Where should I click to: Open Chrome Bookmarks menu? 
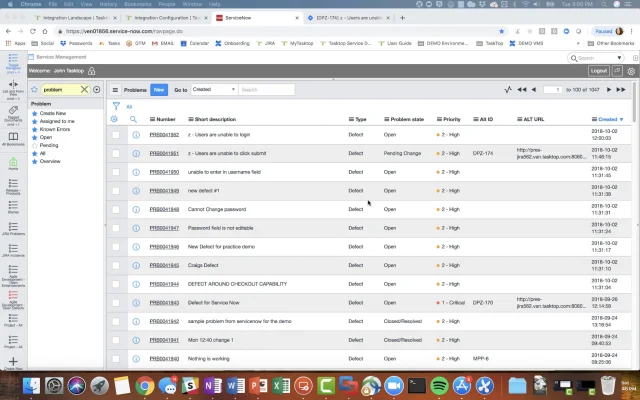coord(138,4)
